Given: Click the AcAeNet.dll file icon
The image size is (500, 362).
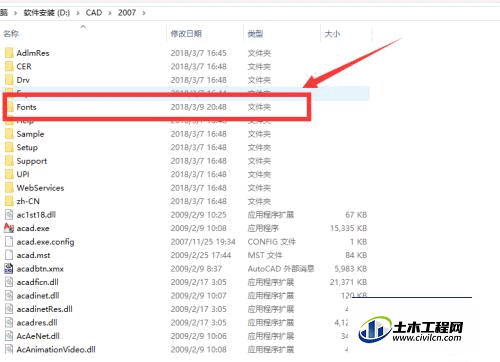Looking at the screenshot, I should [9, 336].
